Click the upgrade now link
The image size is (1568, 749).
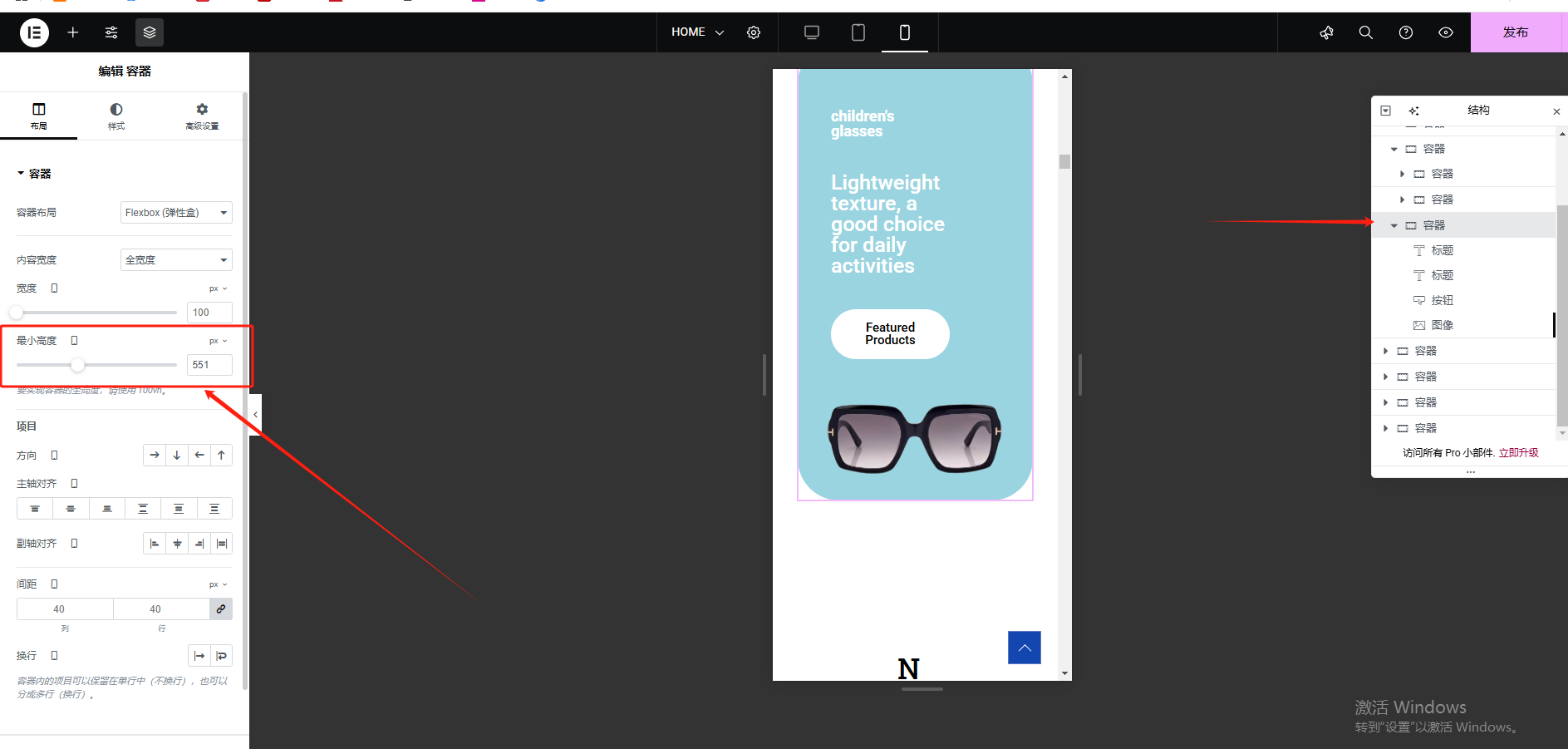tap(1518, 453)
